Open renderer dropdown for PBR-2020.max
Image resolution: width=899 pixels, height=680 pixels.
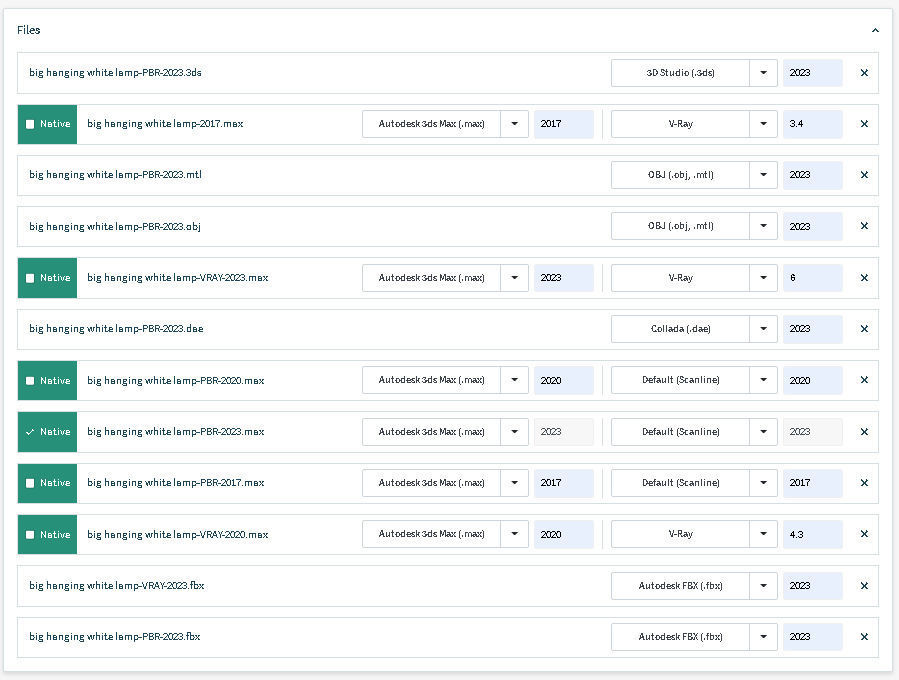pyautogui.click(x=763, y=380)
